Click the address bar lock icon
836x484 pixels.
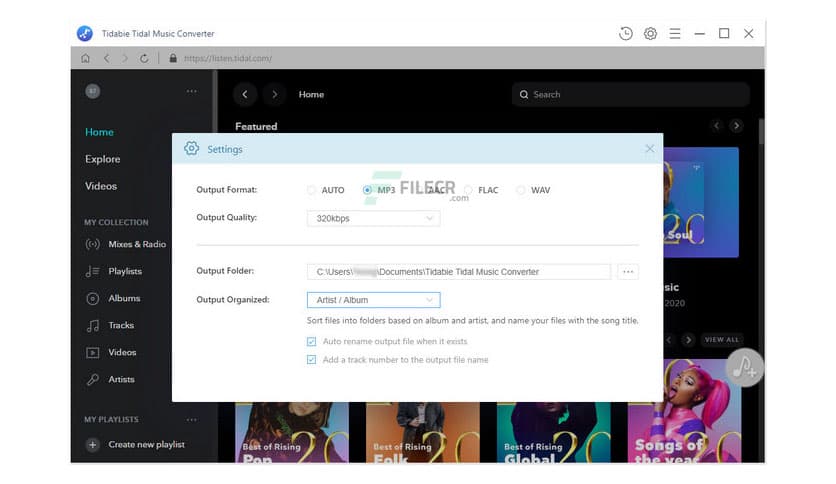coord(173,58)
